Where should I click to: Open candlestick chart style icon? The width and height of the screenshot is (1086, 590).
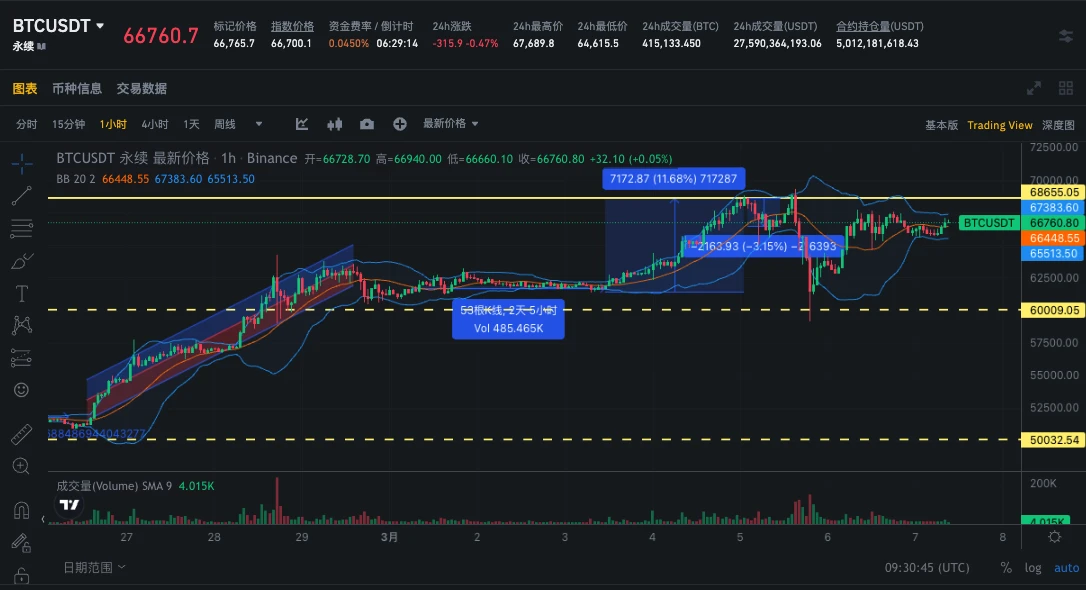335,124
